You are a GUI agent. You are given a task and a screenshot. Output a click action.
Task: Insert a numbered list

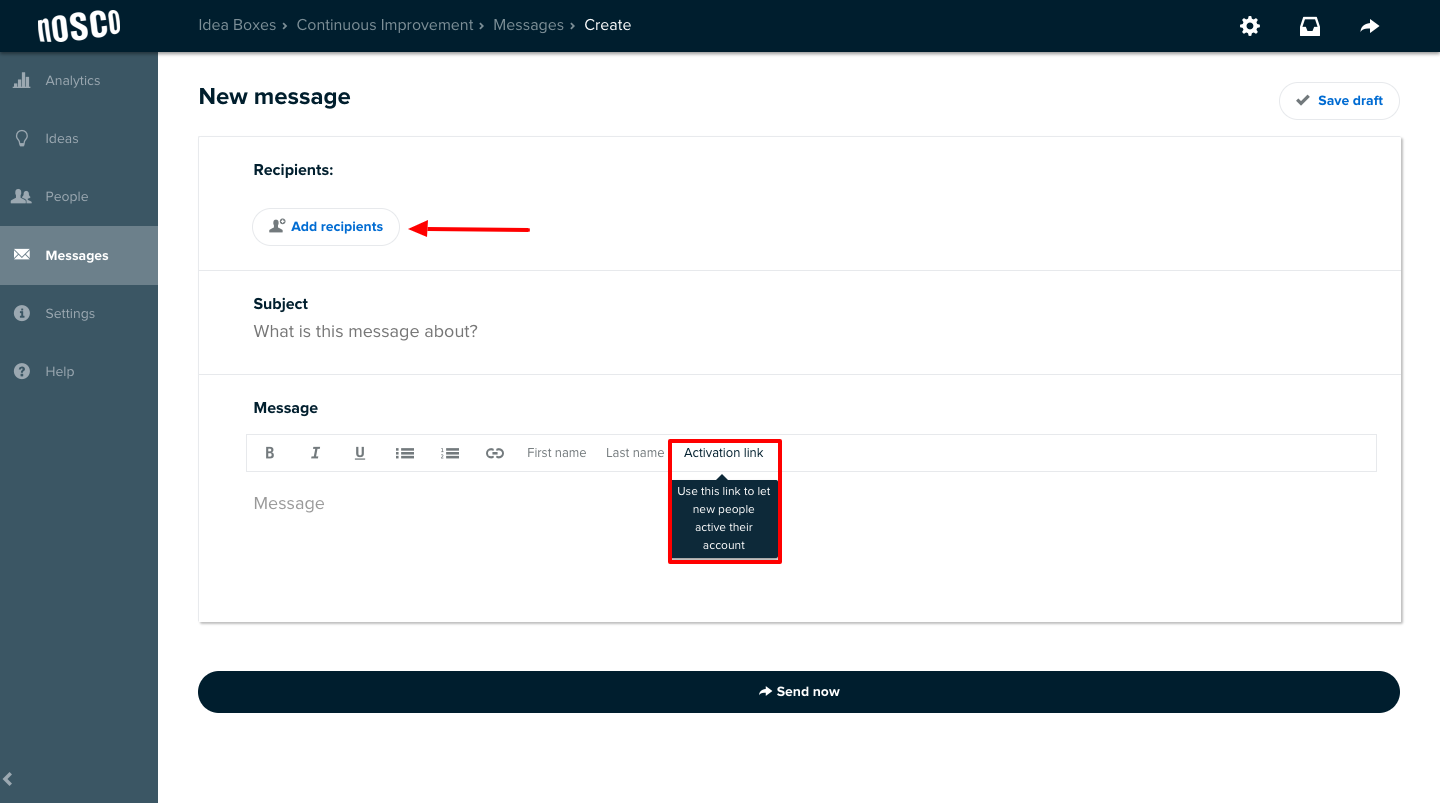point(450,453)
